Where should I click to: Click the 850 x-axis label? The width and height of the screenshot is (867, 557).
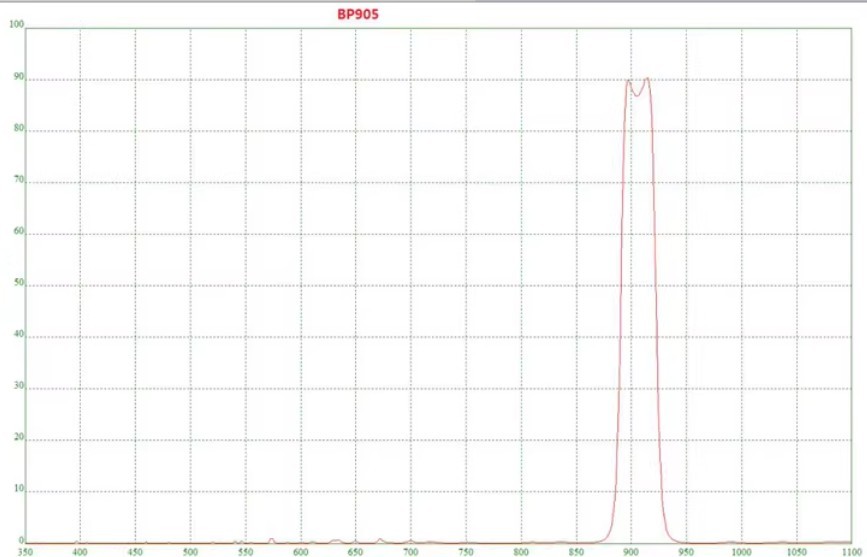tap(575, 551)
